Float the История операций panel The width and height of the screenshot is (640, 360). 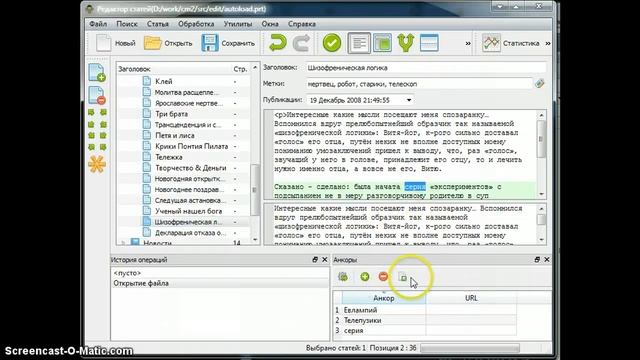pos(315,260)
